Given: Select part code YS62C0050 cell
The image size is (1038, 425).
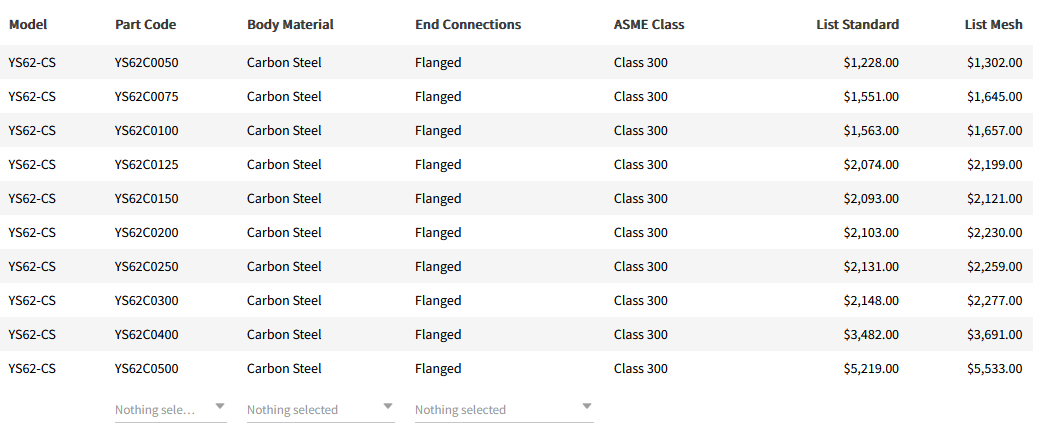Looking at the screenshot, I should click(x=147, y=63).
